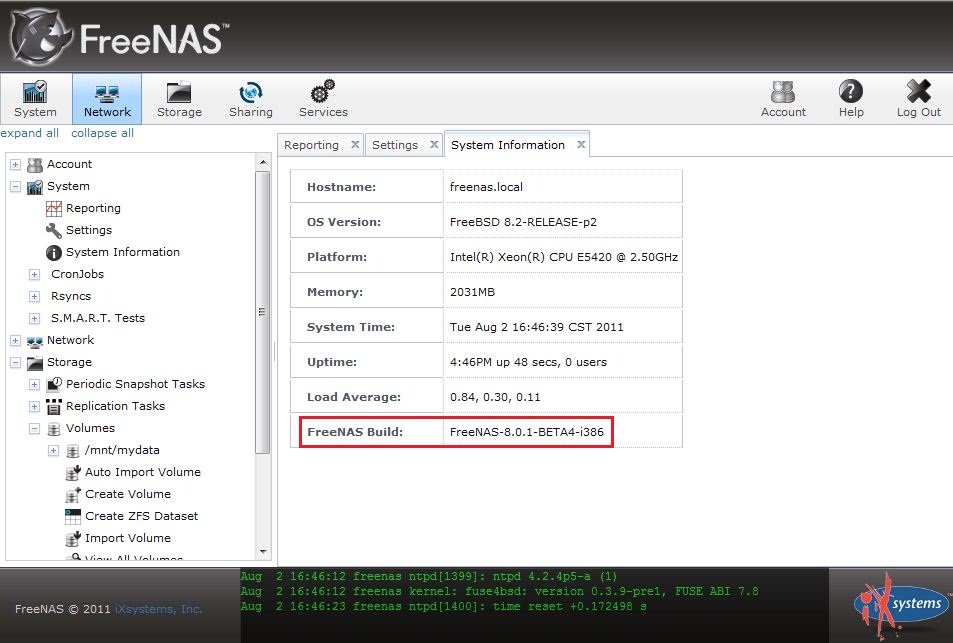Viewport: 953px width, 643px height.
Task: Click the expand all link
Action: click(x=29, y=133)
